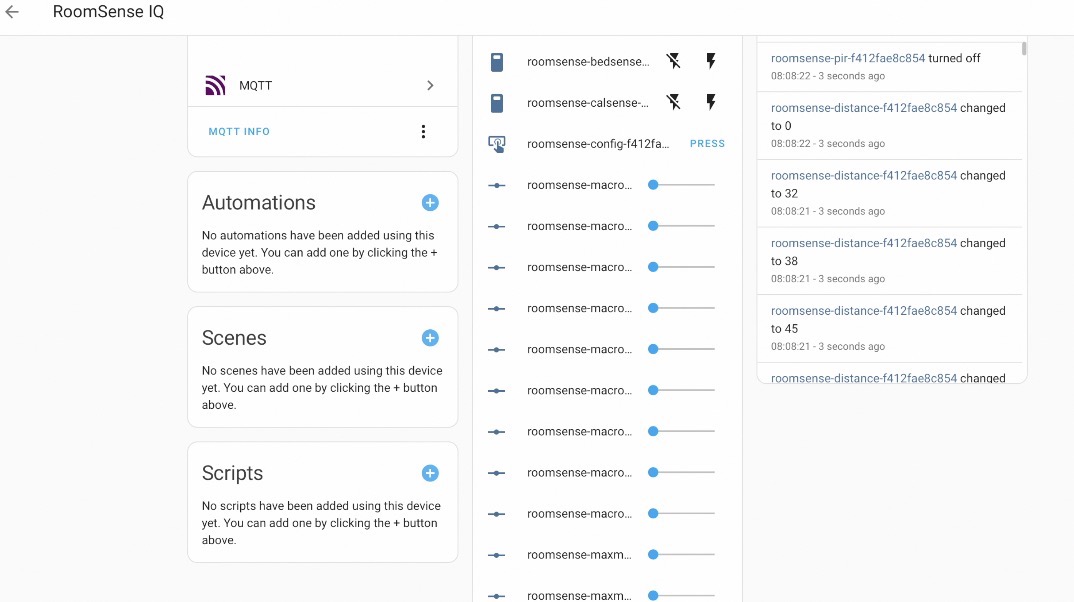Open the roomsense-calsense entity name
1074x602 pixels.
(x=588, y=103)
